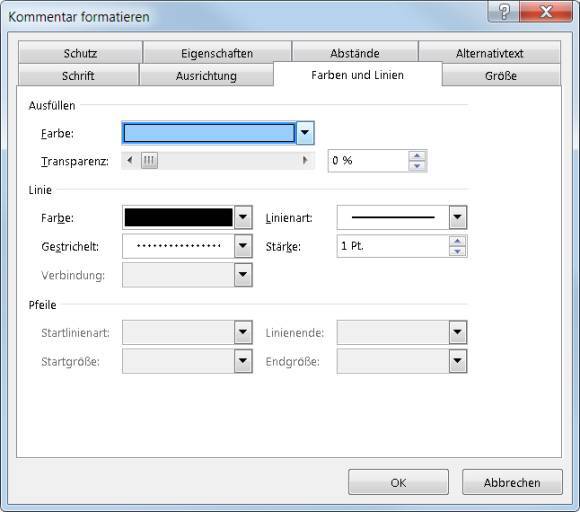Click the Abbrechen button
The width and height of the screenshot is (580, 512).
coord(512,482)
